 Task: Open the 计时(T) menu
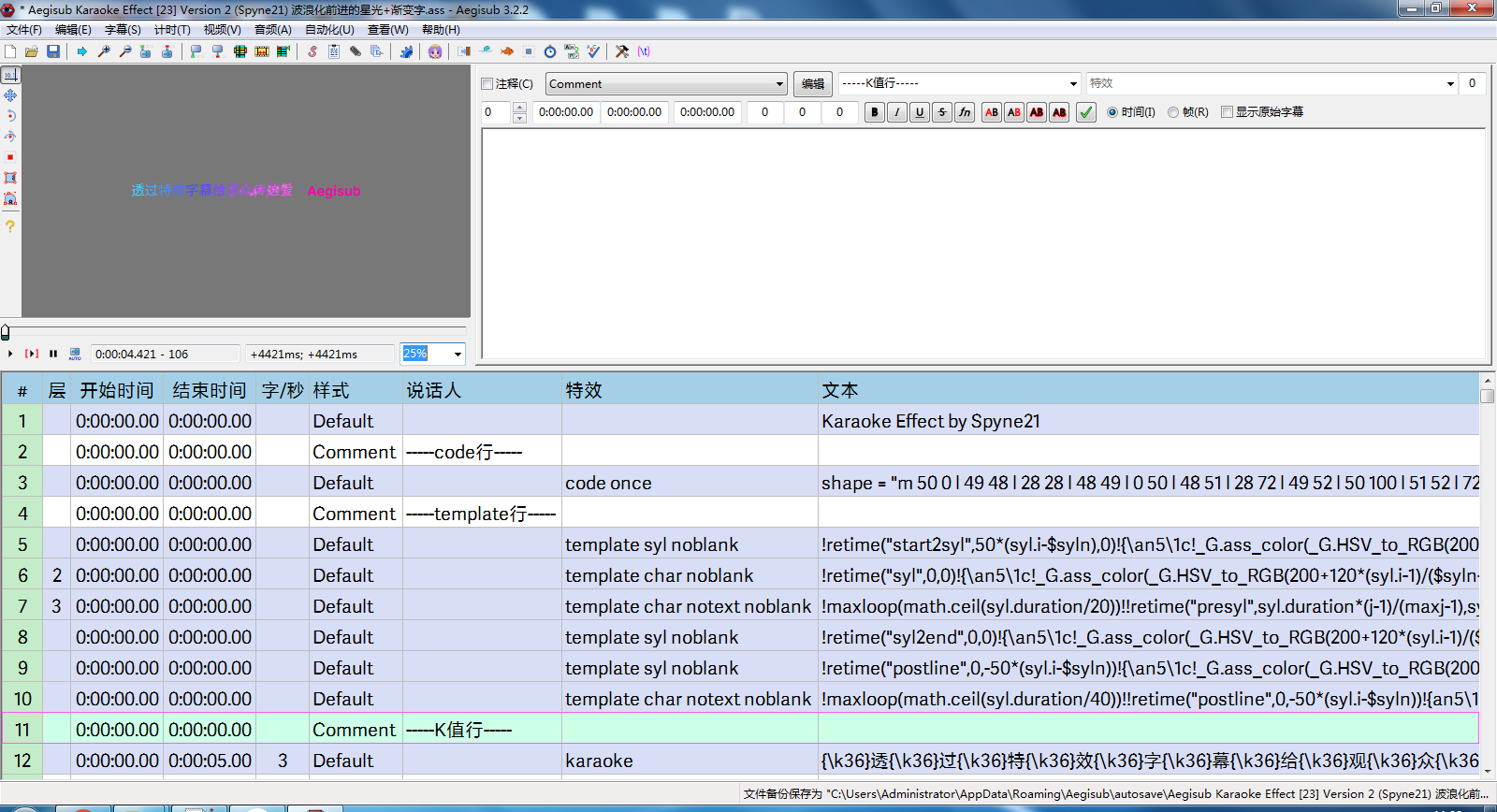tap(172, 30)
